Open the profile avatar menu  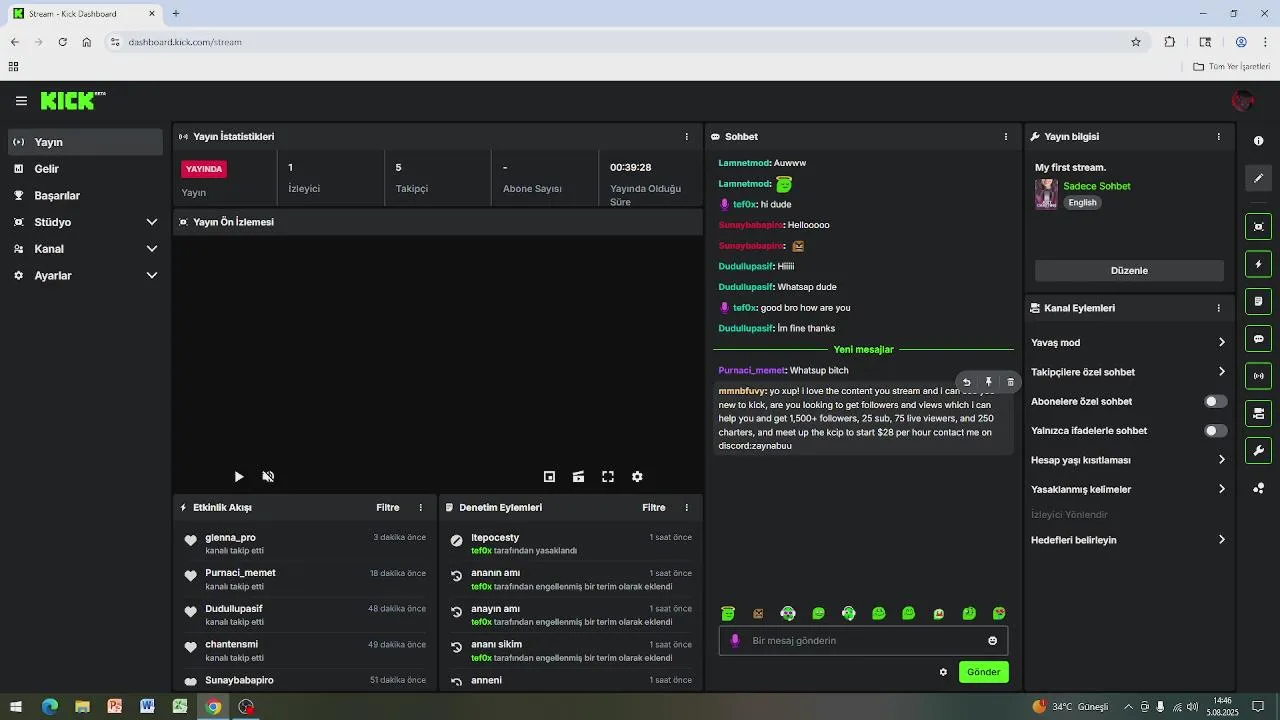pyautogui.click(x=1243, y=101)
